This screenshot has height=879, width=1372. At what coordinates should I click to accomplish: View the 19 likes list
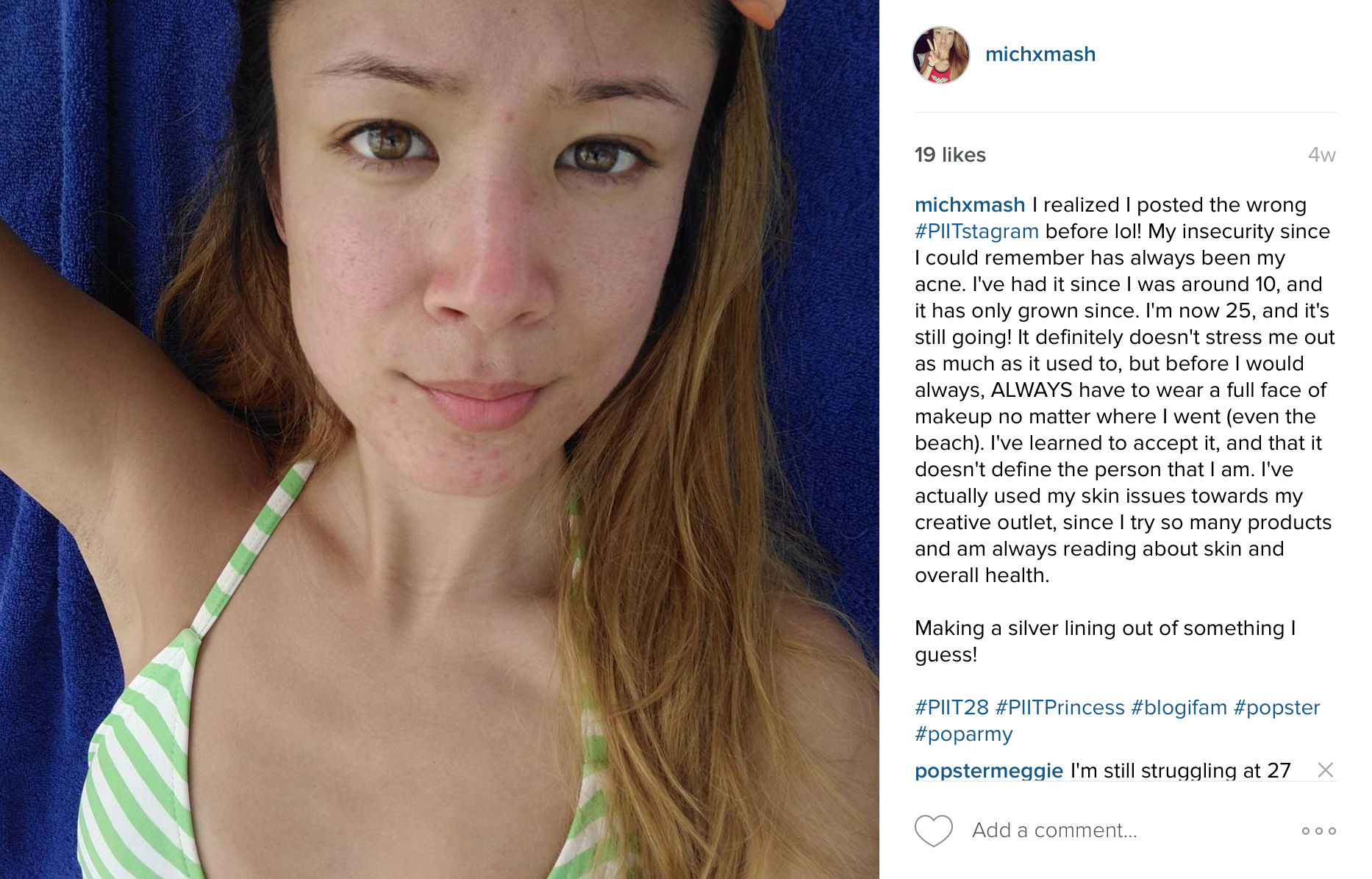950,154
